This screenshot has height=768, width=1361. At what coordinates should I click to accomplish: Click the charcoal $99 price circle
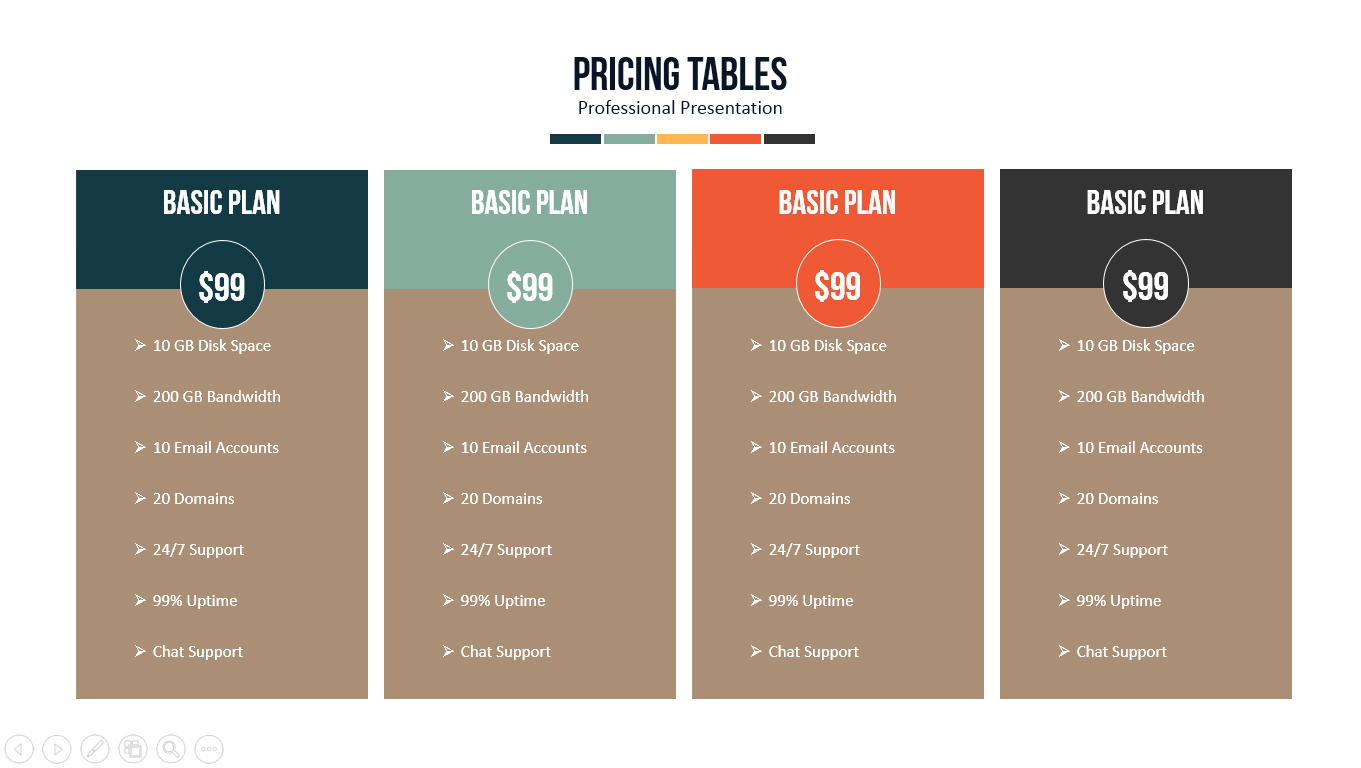(1146, 286)
